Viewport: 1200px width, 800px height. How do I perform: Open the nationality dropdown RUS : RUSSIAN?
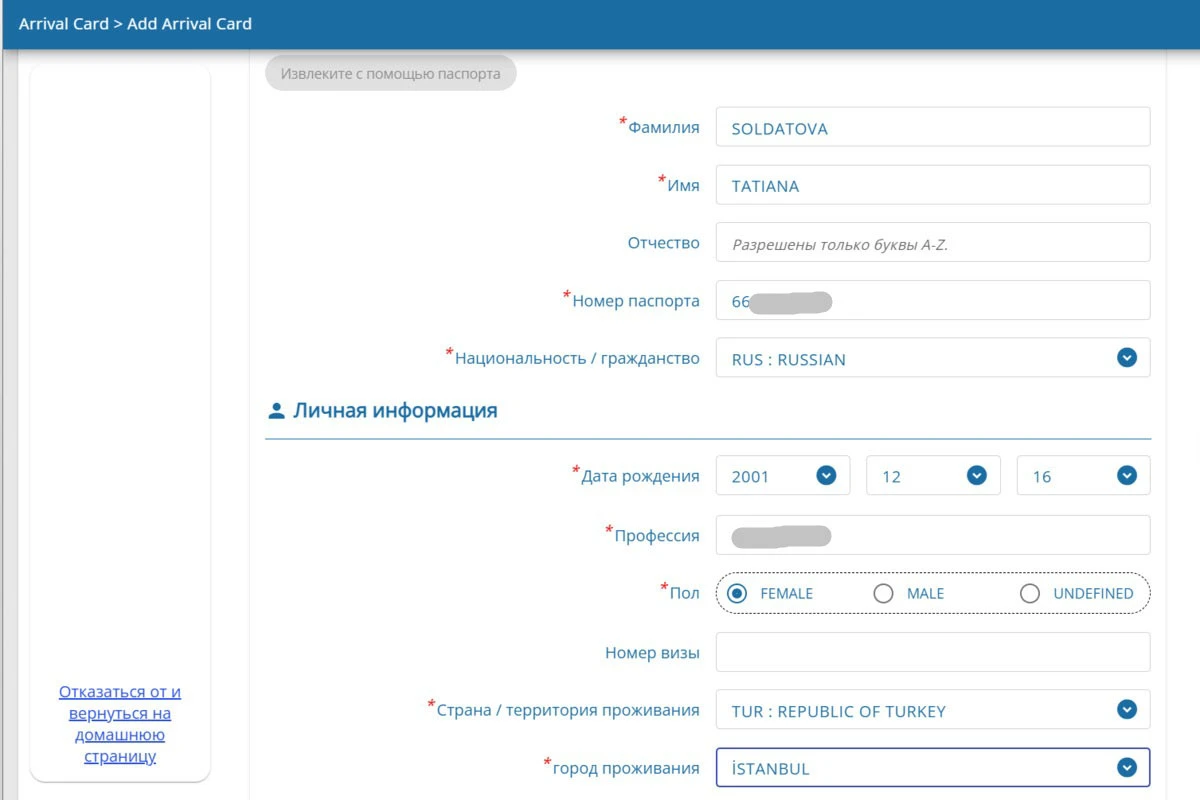click(x=933, y=358)
